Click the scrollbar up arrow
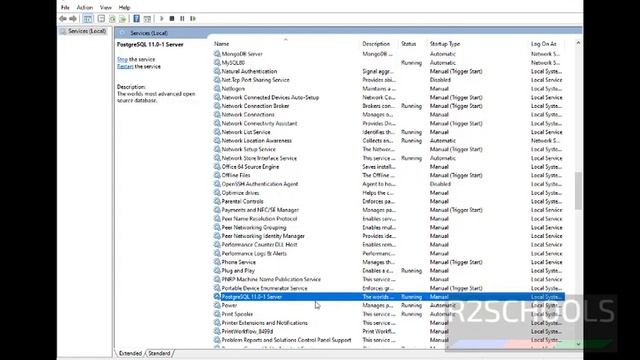 [x=578, y=43]
